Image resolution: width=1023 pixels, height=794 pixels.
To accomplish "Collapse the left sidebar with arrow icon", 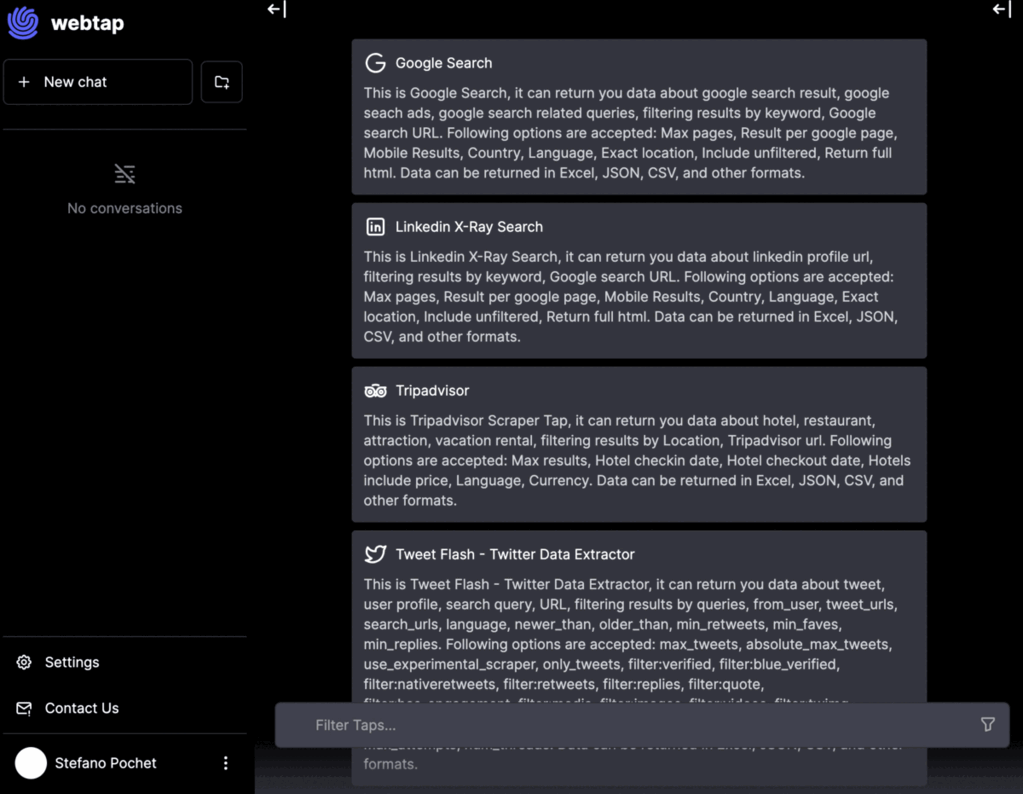I will (276, 10).
